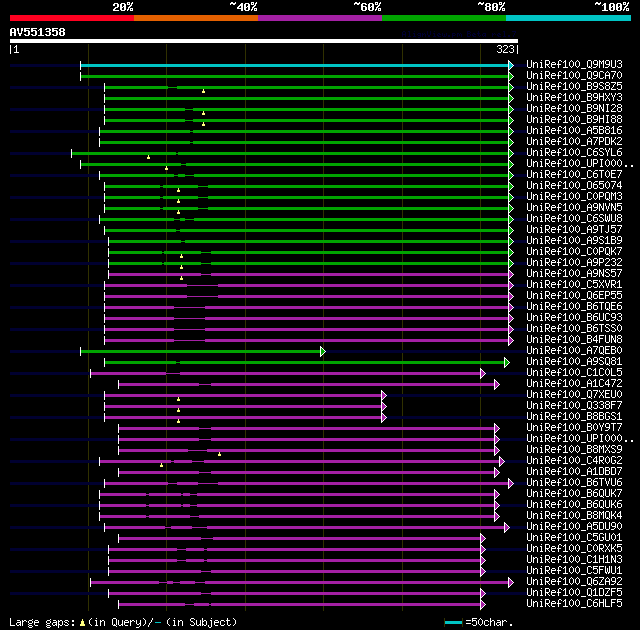
Task: Open the UniRef100_B4FUN8 hit label
Action: pyautogui.click(x=574, y=339)
